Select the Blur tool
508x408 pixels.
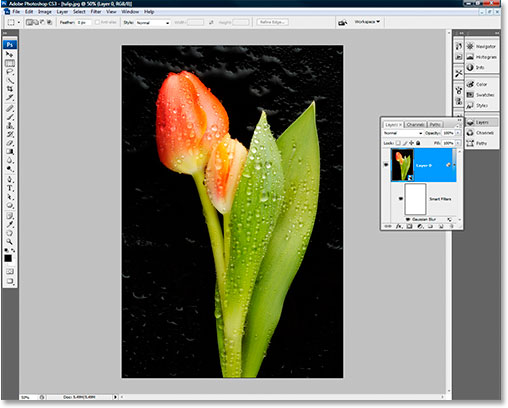(x=10, y=160)
